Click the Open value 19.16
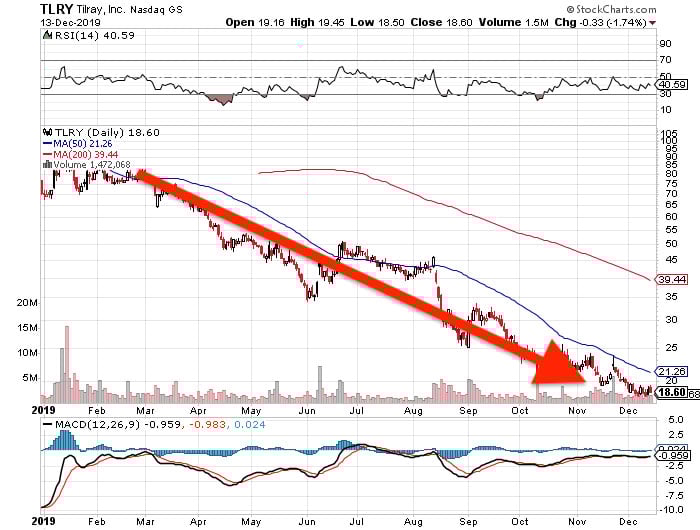 pos(271,22)
